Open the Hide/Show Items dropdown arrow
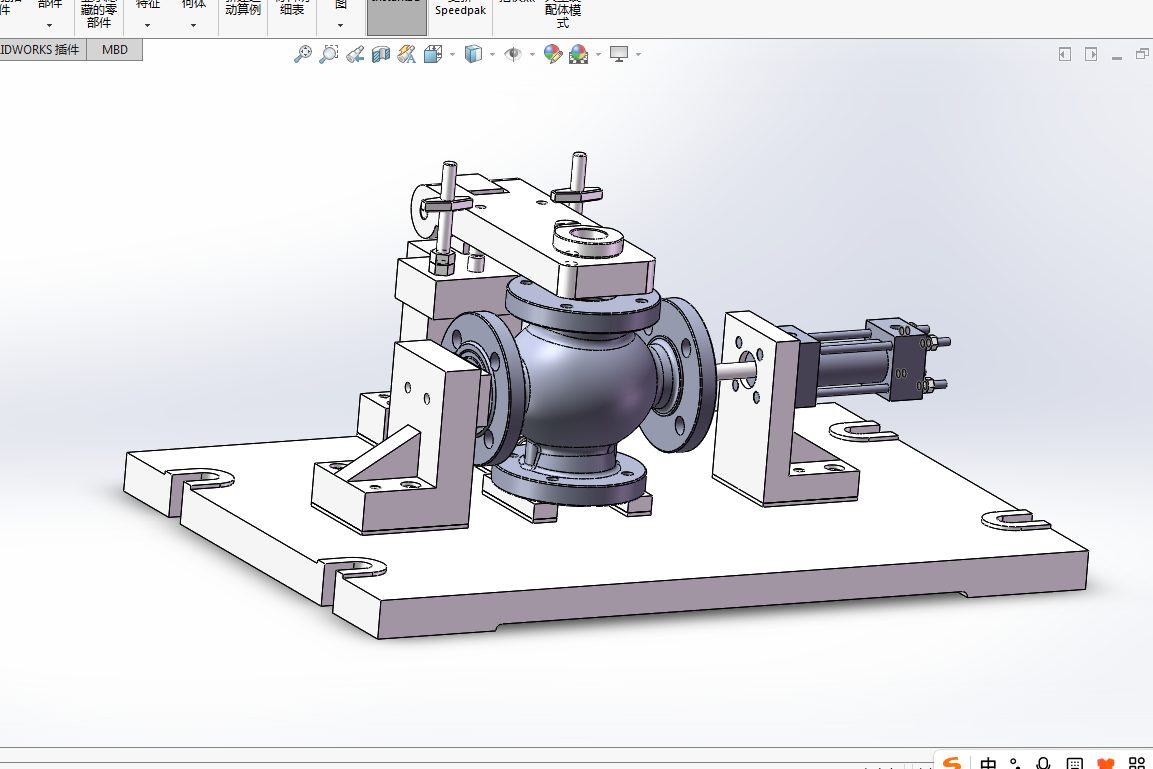The height and width of the screenshot is (769, 1153). tap(532, 54)
